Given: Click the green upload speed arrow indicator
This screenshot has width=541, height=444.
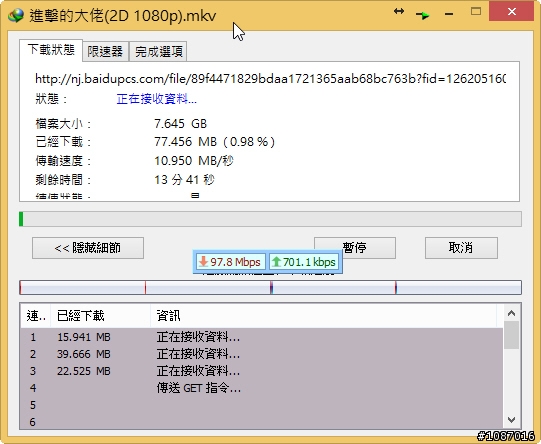Looking at the screenshot, I should (276, 262).
